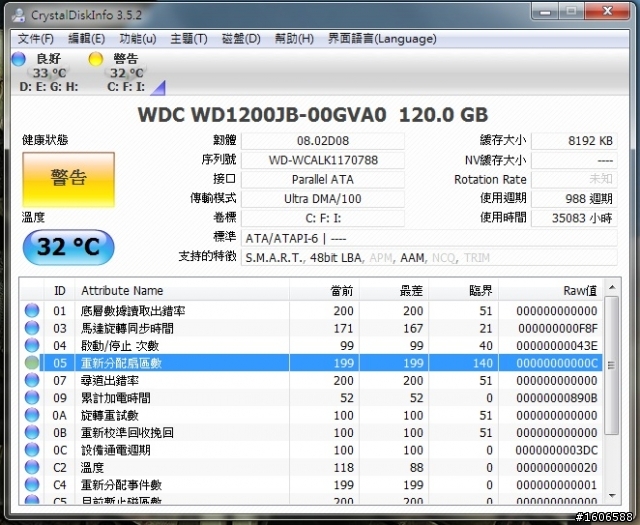The image size is (640, 525).
Task: Click status icon of attribute 0C row
Action: pyautogui.click(x=32, y=450)
